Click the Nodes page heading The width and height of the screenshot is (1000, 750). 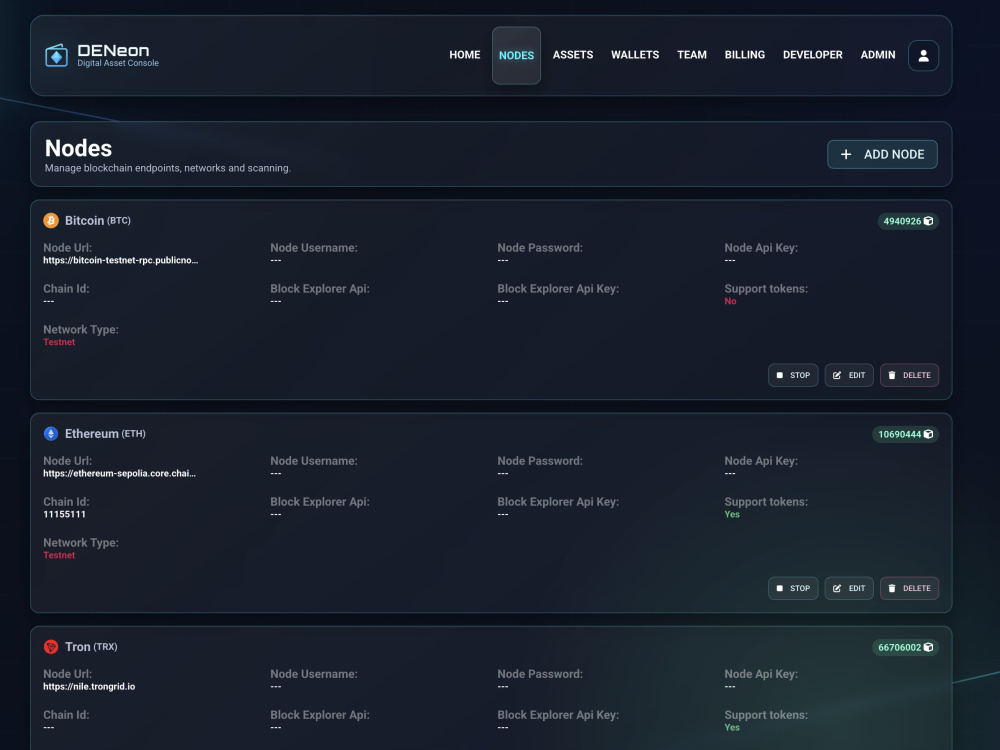coord(78,148)
